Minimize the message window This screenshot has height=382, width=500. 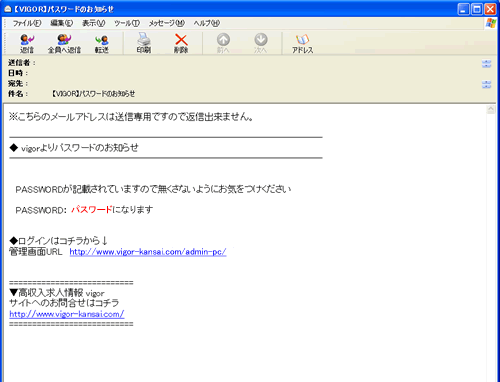click(463, 9)
